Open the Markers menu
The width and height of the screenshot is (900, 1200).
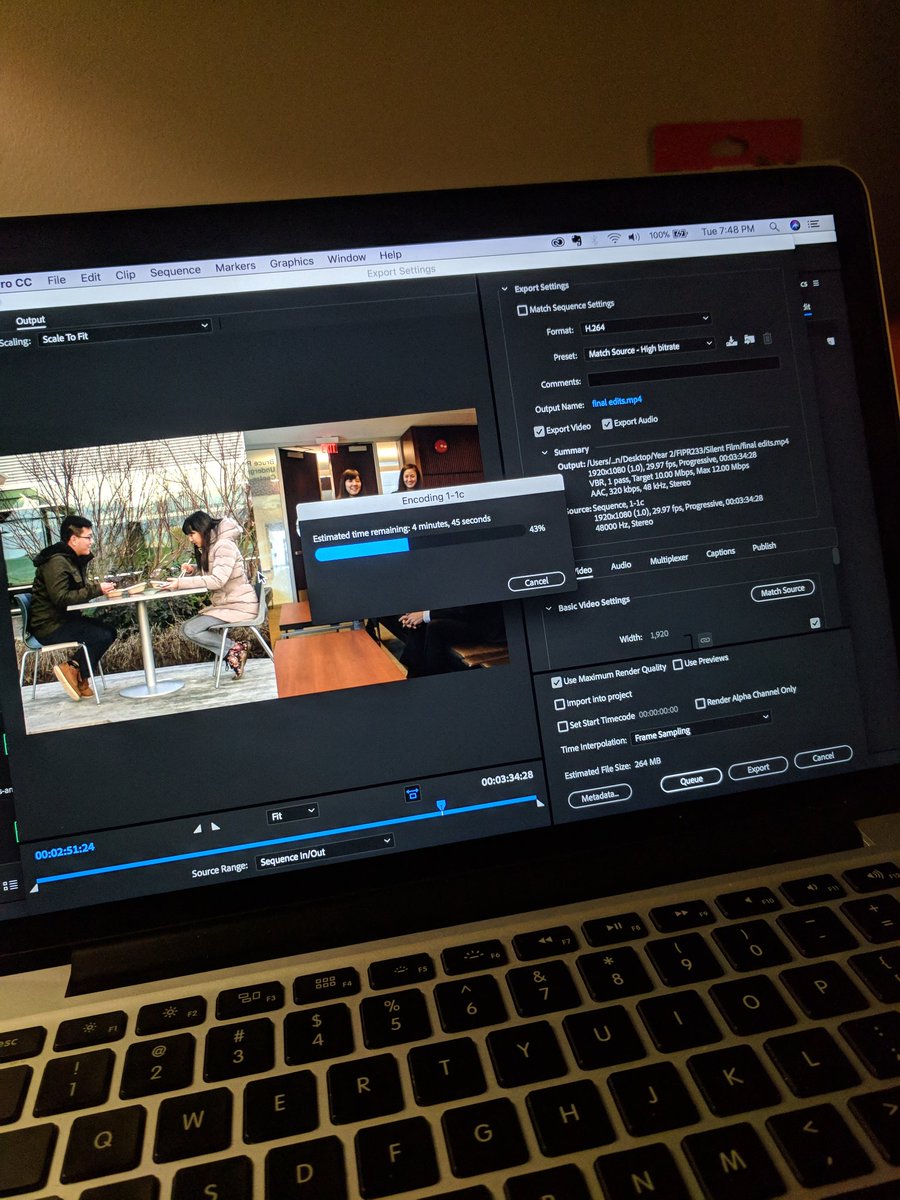pos(235,266)
